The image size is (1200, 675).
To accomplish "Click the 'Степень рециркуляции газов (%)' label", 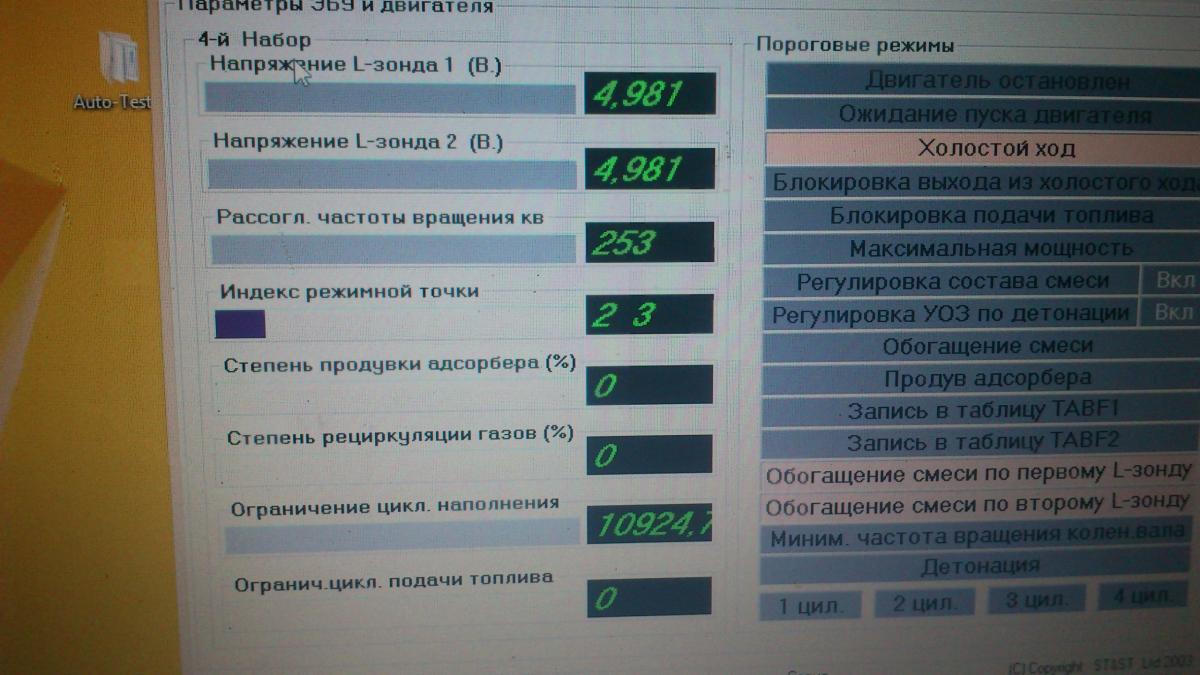I will pos(400,437).
